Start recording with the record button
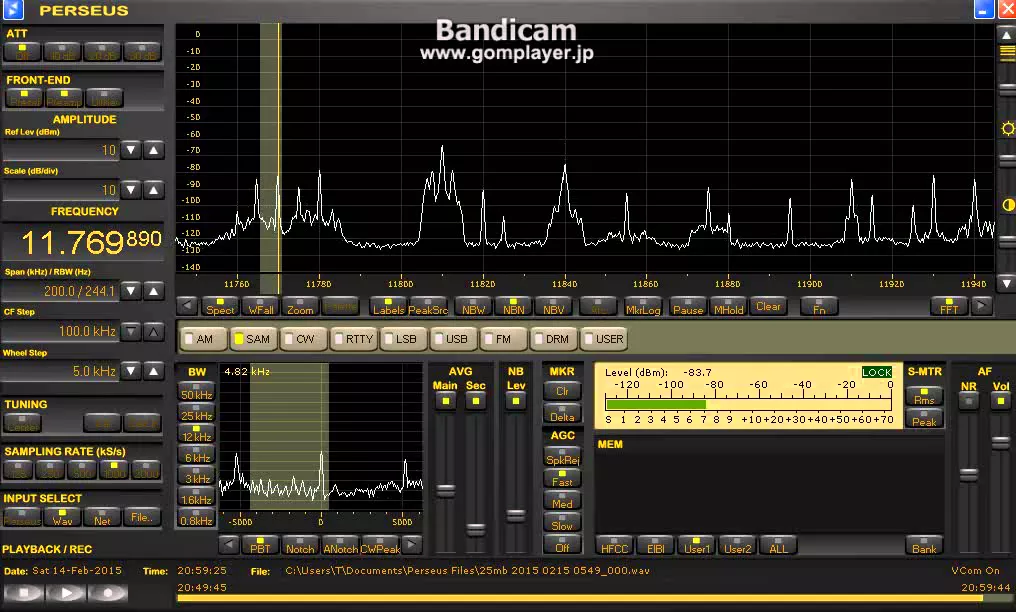 (108, 593)
